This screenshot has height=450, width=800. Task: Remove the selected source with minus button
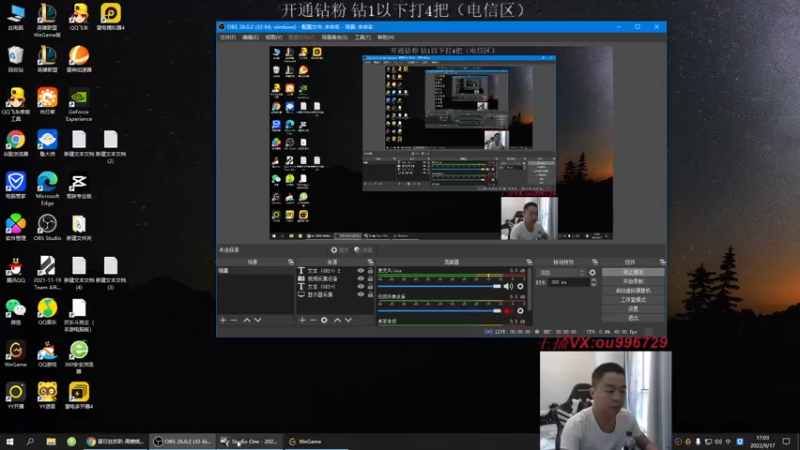point(313,320)
